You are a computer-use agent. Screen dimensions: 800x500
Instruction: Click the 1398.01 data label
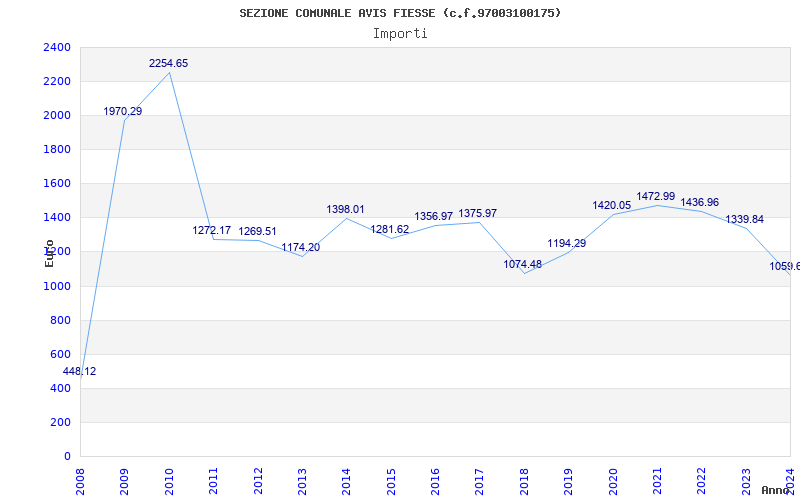(345, 209)
